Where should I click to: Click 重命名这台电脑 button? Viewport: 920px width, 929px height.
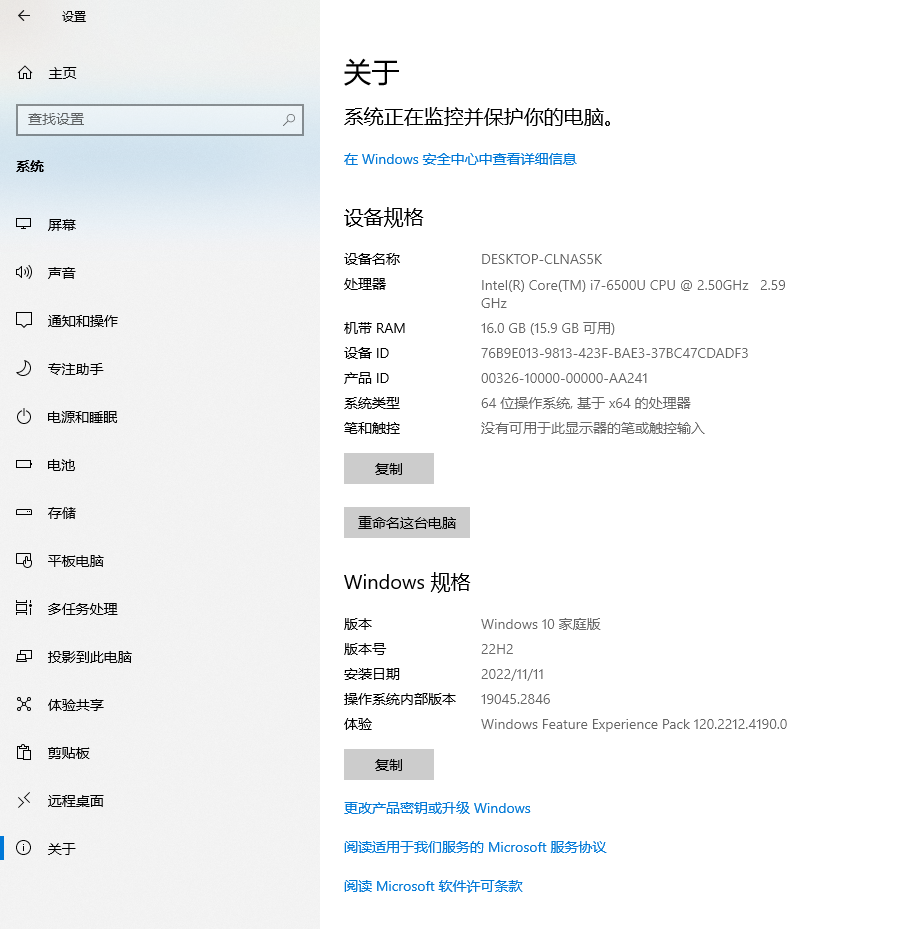tap(407, 523)
